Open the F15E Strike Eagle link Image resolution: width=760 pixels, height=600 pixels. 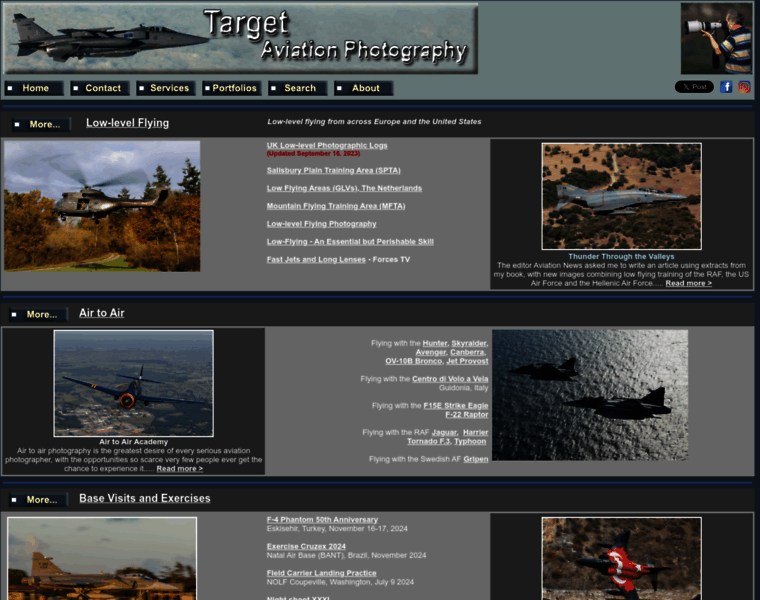[456, 406]
